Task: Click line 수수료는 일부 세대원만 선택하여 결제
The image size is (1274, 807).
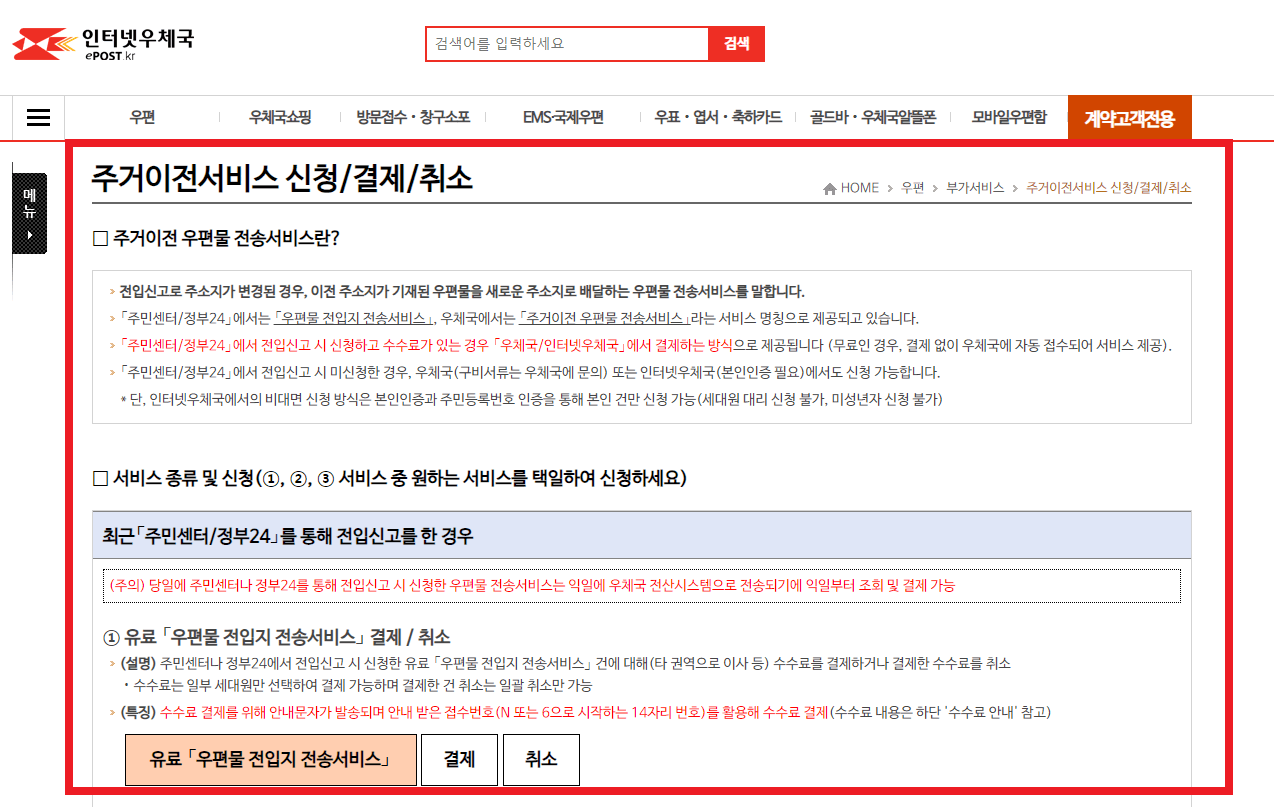Action: pyautogui.click(x=357, y=686)
